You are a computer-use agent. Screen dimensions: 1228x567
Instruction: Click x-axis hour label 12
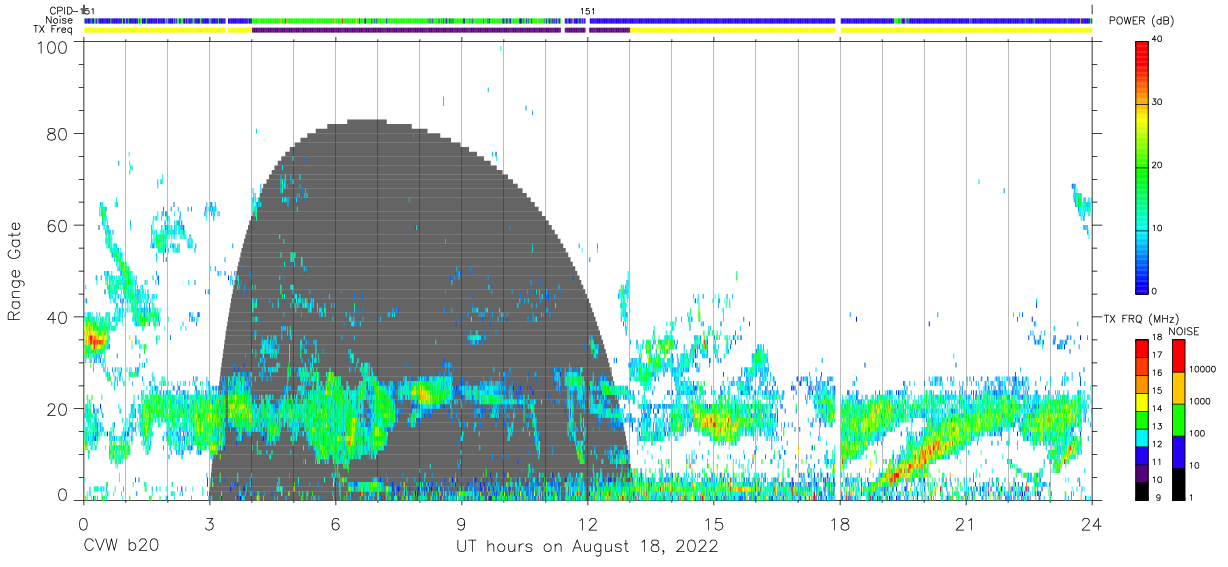[x=588, y=525]
